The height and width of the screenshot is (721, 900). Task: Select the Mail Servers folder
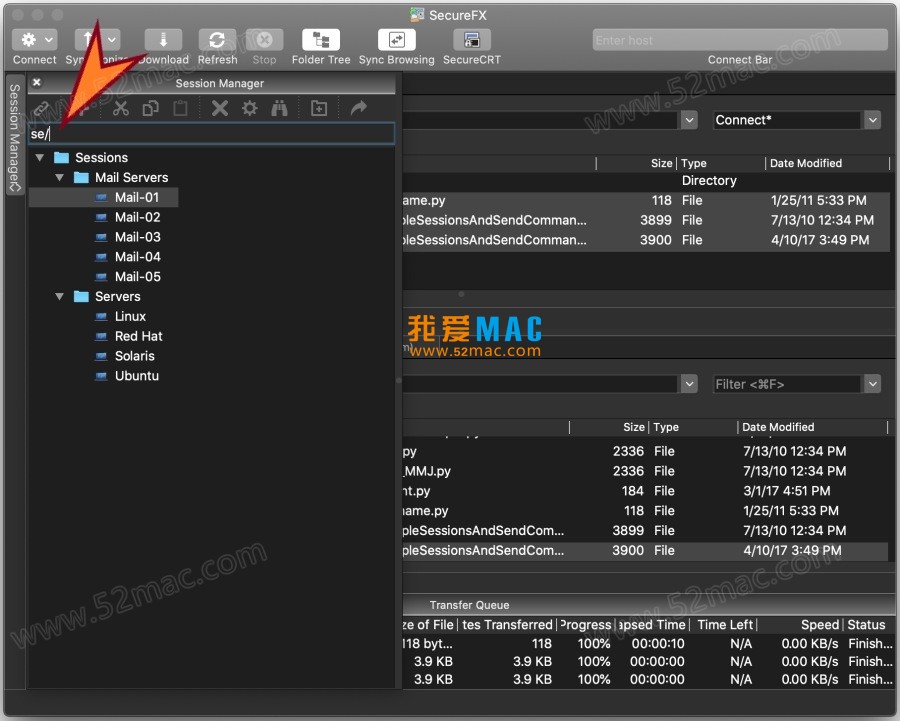pyautogui.click(x=131, y=177)
